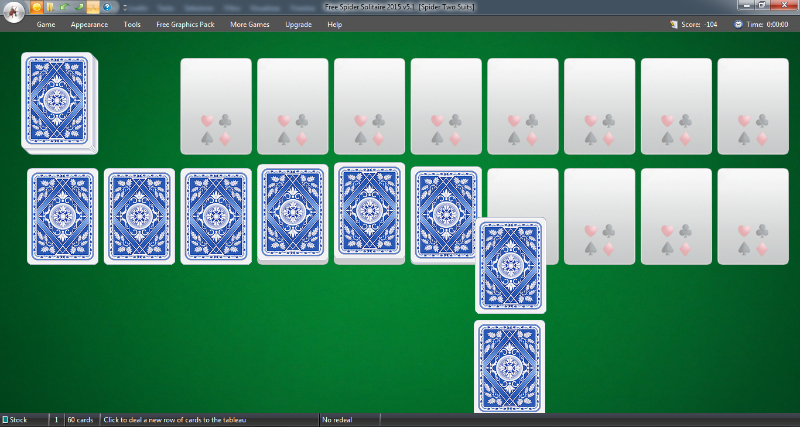Deal cards from the stock pile
Image resolution: width=800 pixels, height=427 pixels.
(x=59, y=103)
